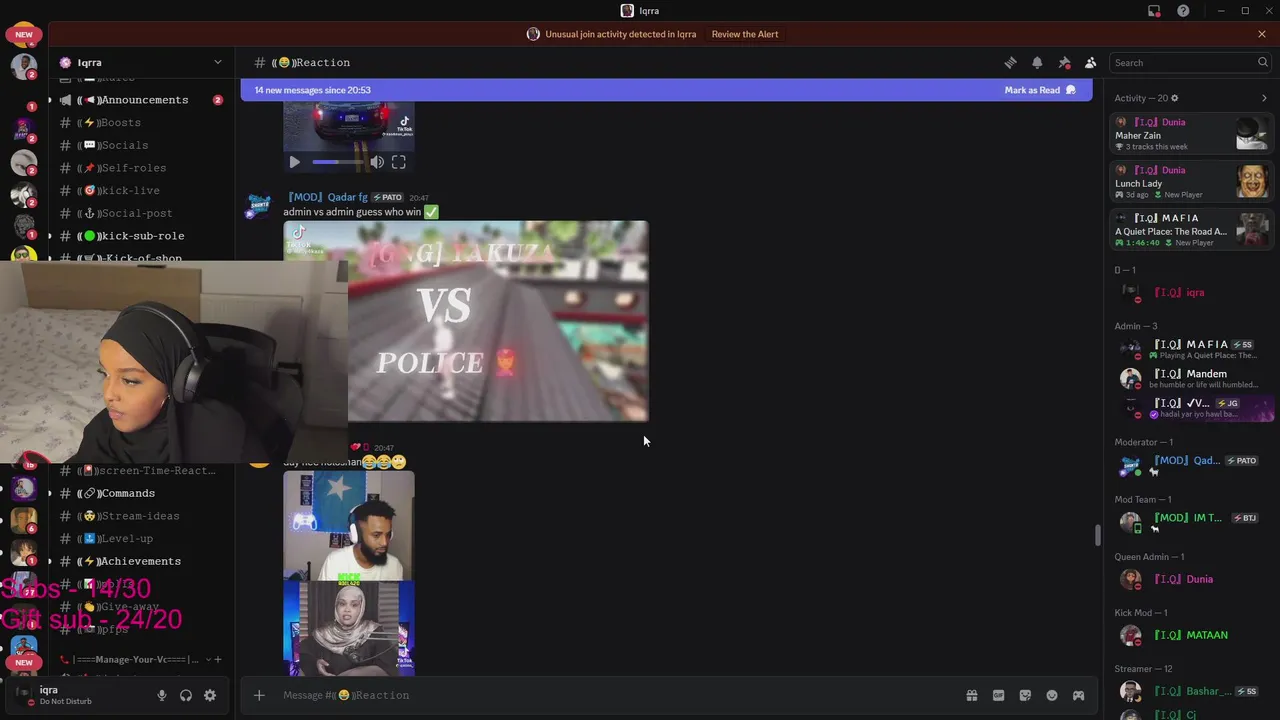Click the plus attach button
This screenshot has width=1280, height=720.
259,695
